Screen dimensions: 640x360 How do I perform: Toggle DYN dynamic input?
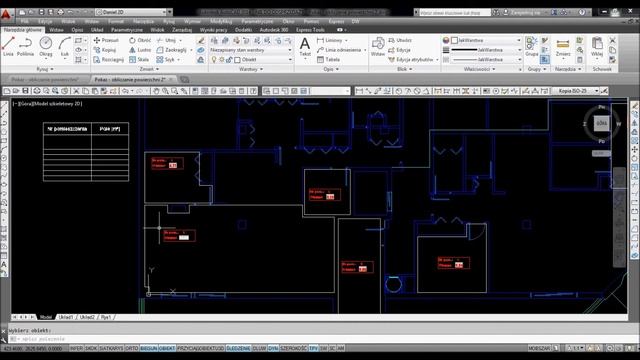(273, 348)
